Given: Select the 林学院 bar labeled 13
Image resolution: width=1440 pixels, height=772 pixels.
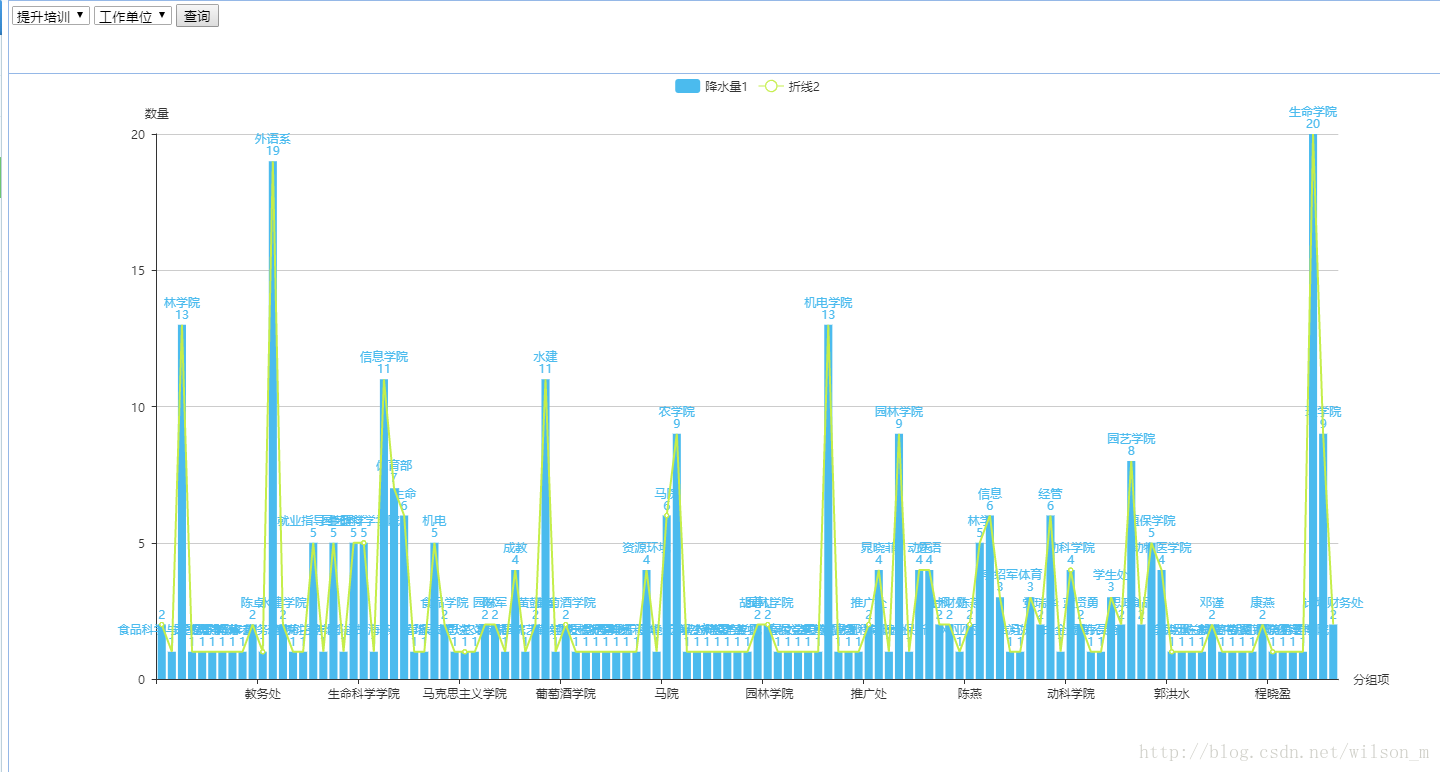Looking at the screenshot, I should coord(182,502).
